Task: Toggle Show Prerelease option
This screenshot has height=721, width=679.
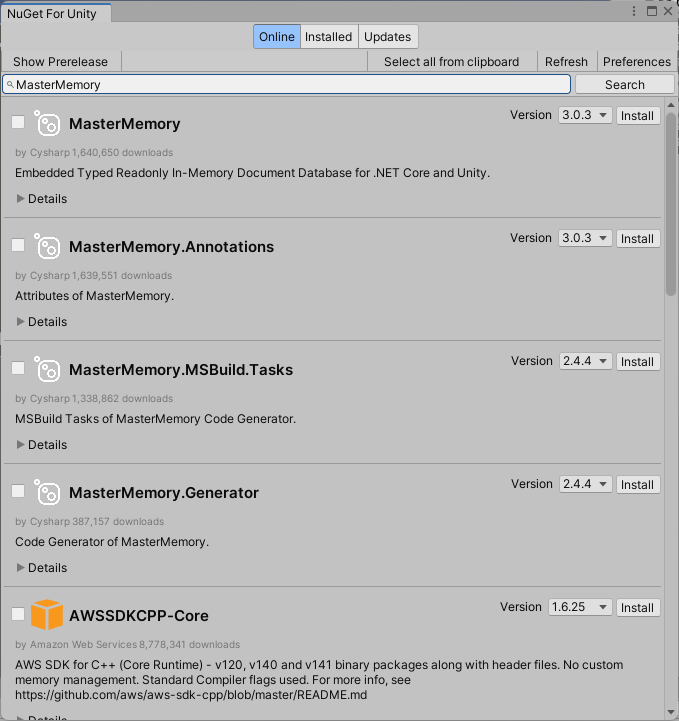Action: coord(61,62)
